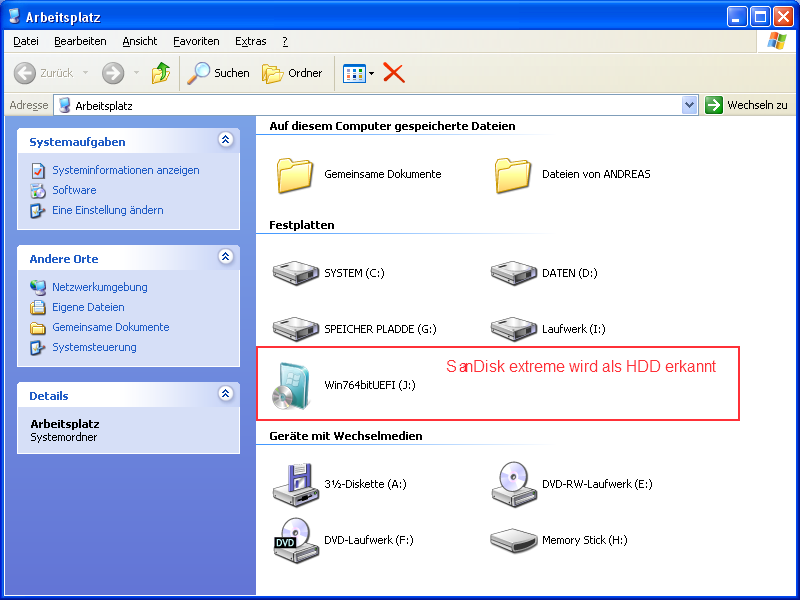Open Netzwerkumgebung link
Screen dimensions: 800x600
pos(99,287)
